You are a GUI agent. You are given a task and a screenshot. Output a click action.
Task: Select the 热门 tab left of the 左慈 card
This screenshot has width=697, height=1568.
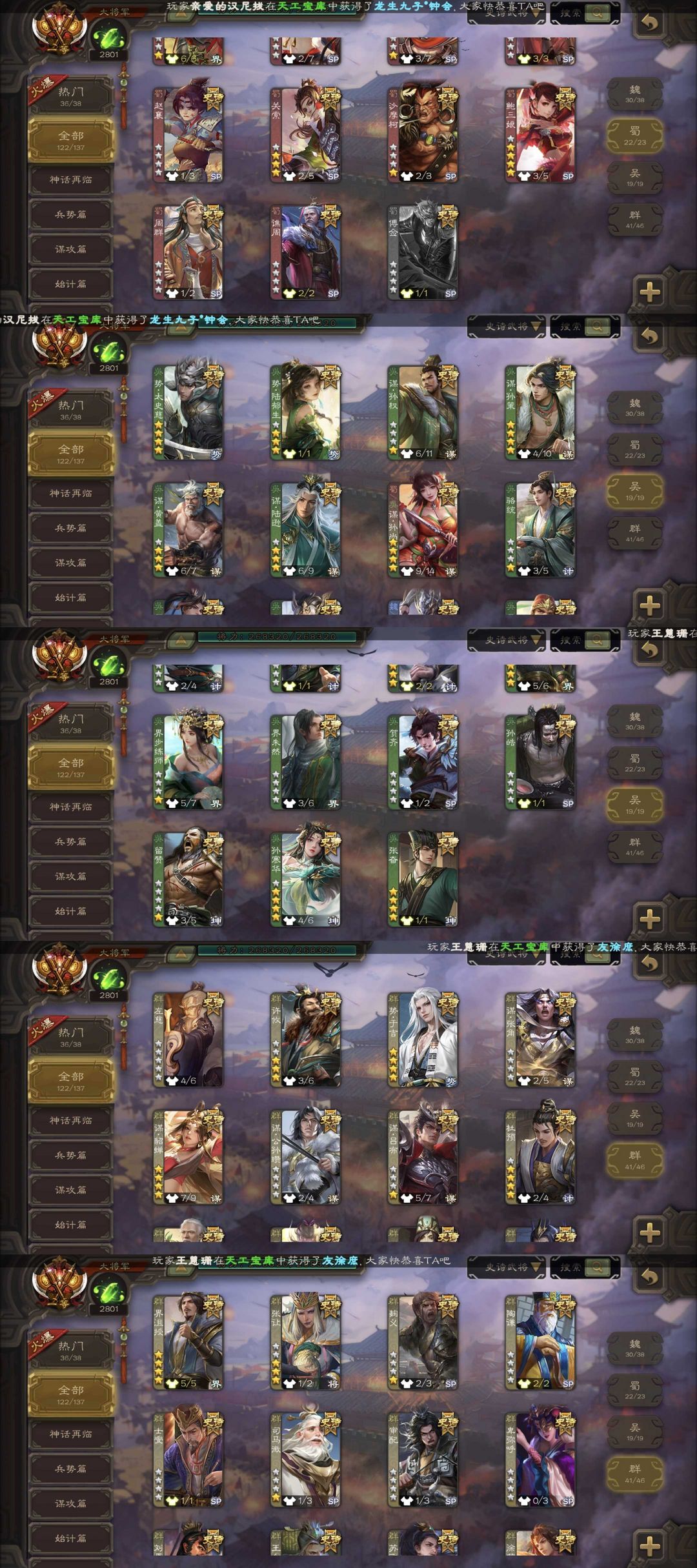tap(70, 1036)
